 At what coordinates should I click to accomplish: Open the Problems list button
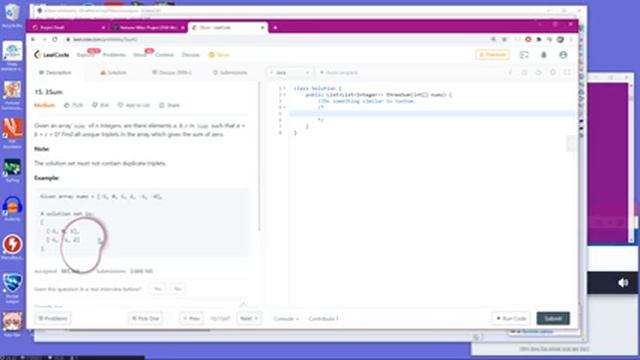coord(53,318)
